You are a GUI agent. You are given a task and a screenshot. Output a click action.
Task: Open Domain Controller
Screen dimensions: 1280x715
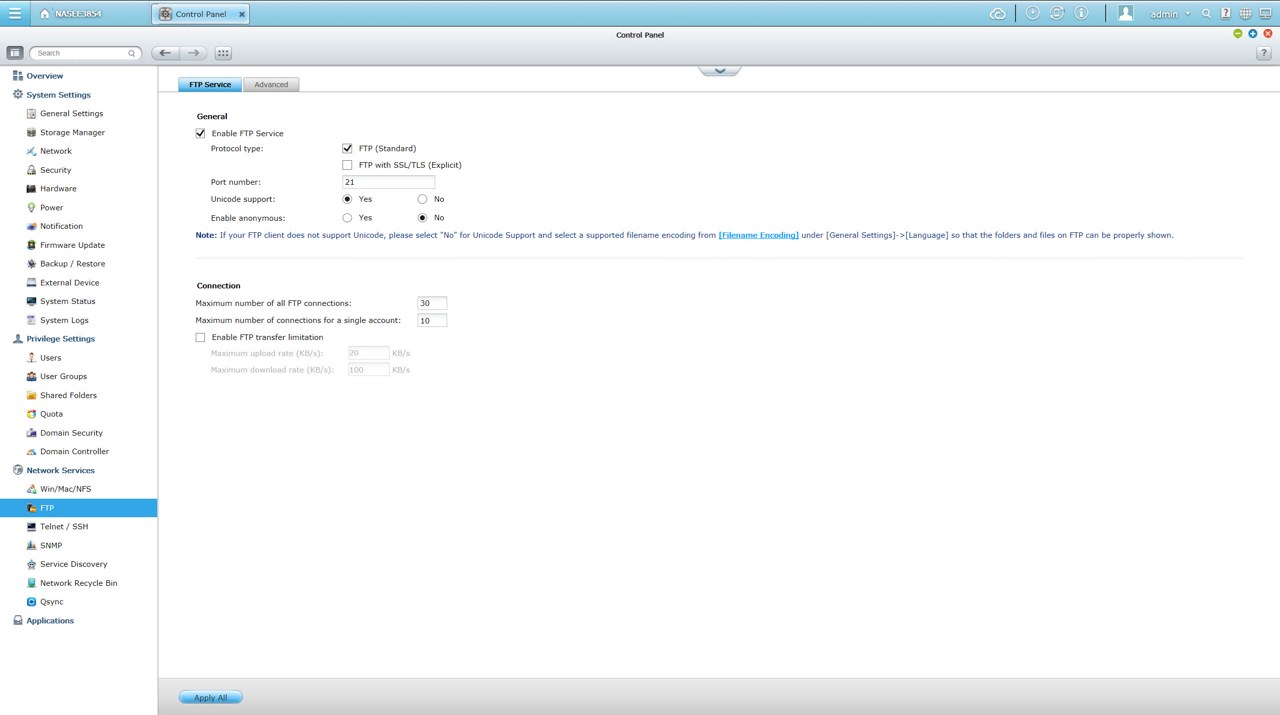tap(74, 451)
